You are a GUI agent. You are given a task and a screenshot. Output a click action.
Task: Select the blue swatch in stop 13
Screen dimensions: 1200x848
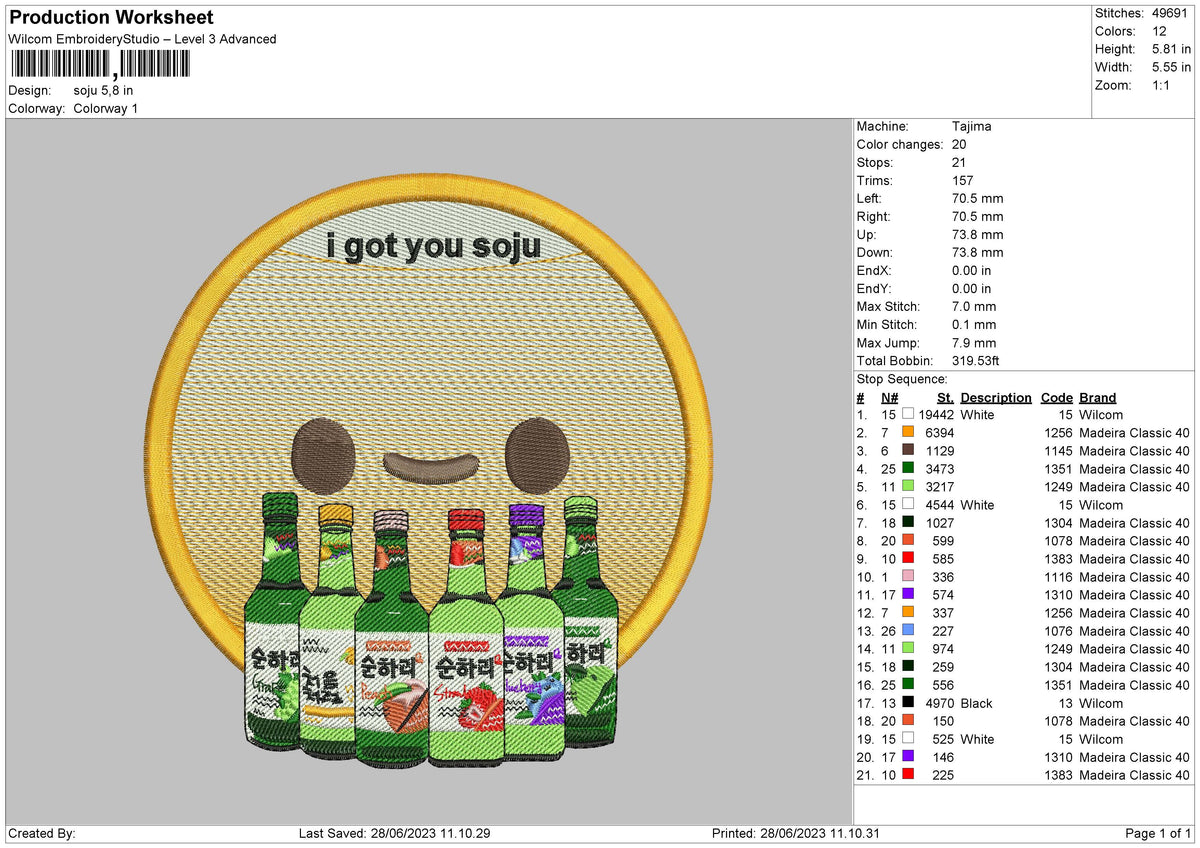click(908, 630)
